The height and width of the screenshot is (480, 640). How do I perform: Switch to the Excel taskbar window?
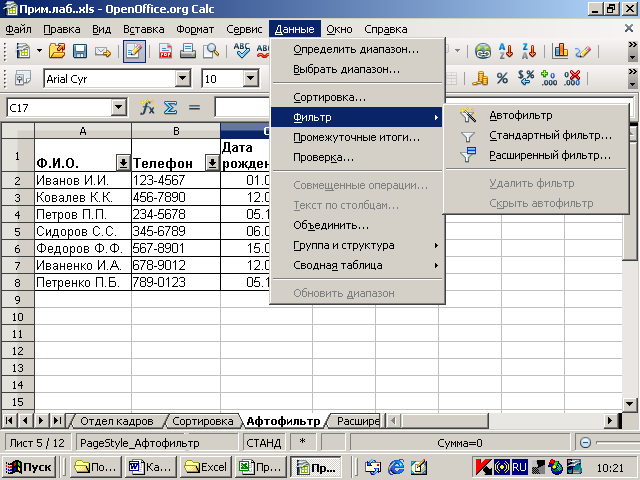pyautogui.click(x=206, y=467)
